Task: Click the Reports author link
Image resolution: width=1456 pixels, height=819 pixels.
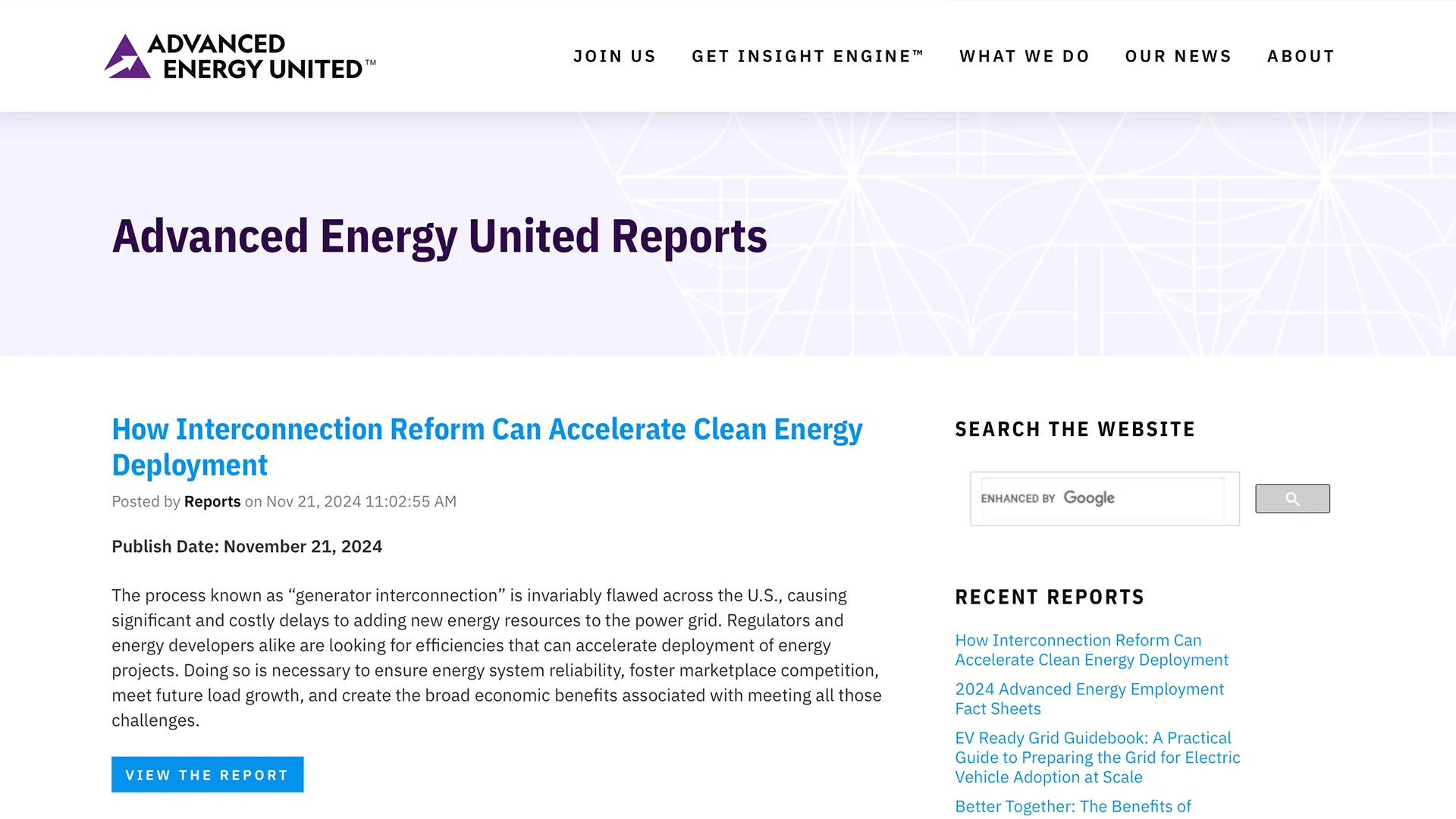Action: 212,500
